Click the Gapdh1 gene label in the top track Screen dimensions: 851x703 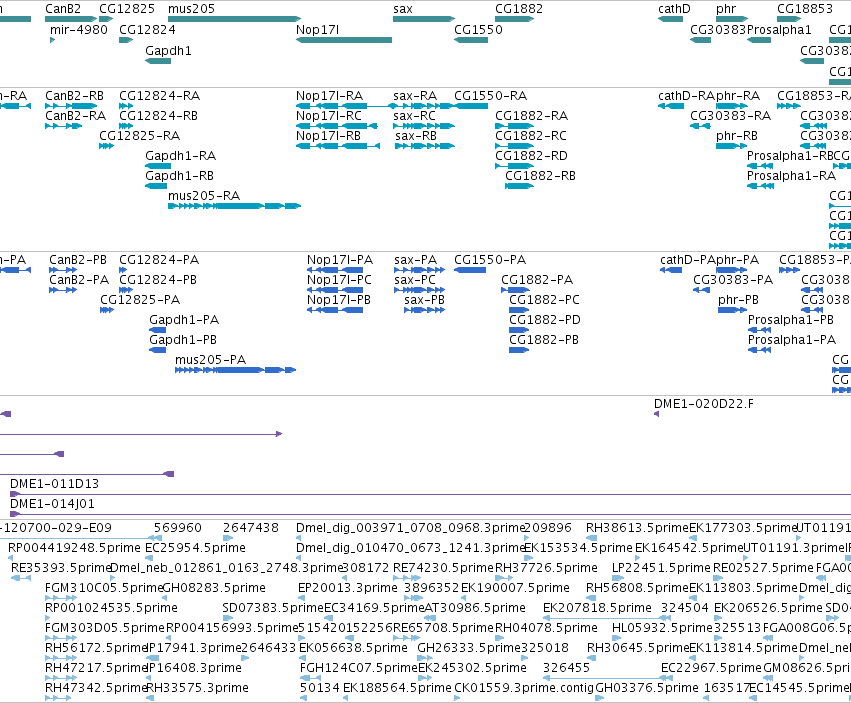click(168, 50)
